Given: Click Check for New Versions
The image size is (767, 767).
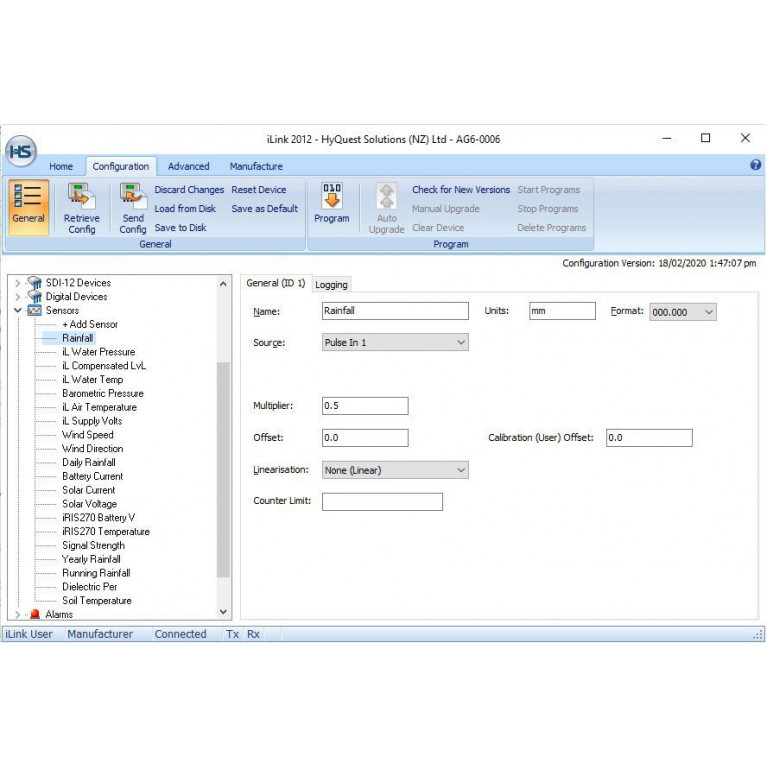Looking at the screenshot, I should click(461, 190).
